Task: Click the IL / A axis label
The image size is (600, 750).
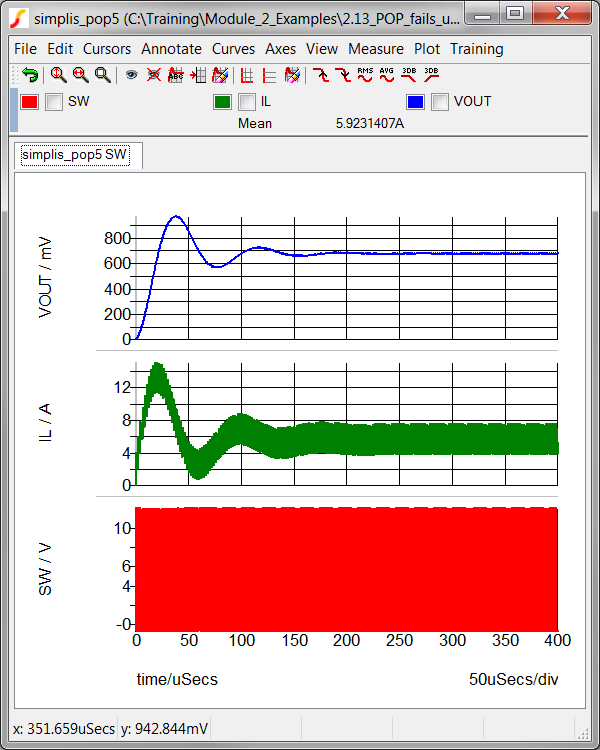Action: [45, 422]
